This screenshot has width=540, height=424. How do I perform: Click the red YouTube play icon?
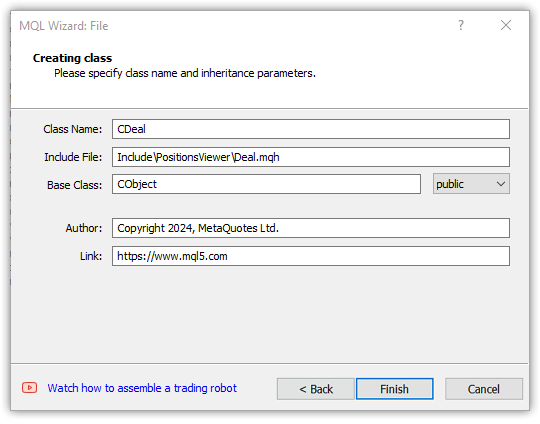pos(30,387)
